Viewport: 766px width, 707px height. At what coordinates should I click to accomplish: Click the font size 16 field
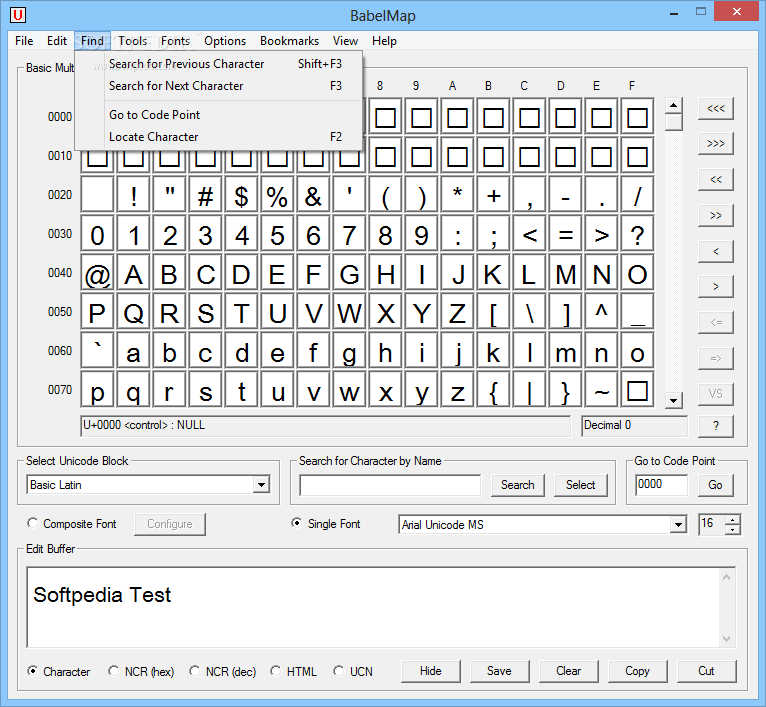click(x=712, y=524)
